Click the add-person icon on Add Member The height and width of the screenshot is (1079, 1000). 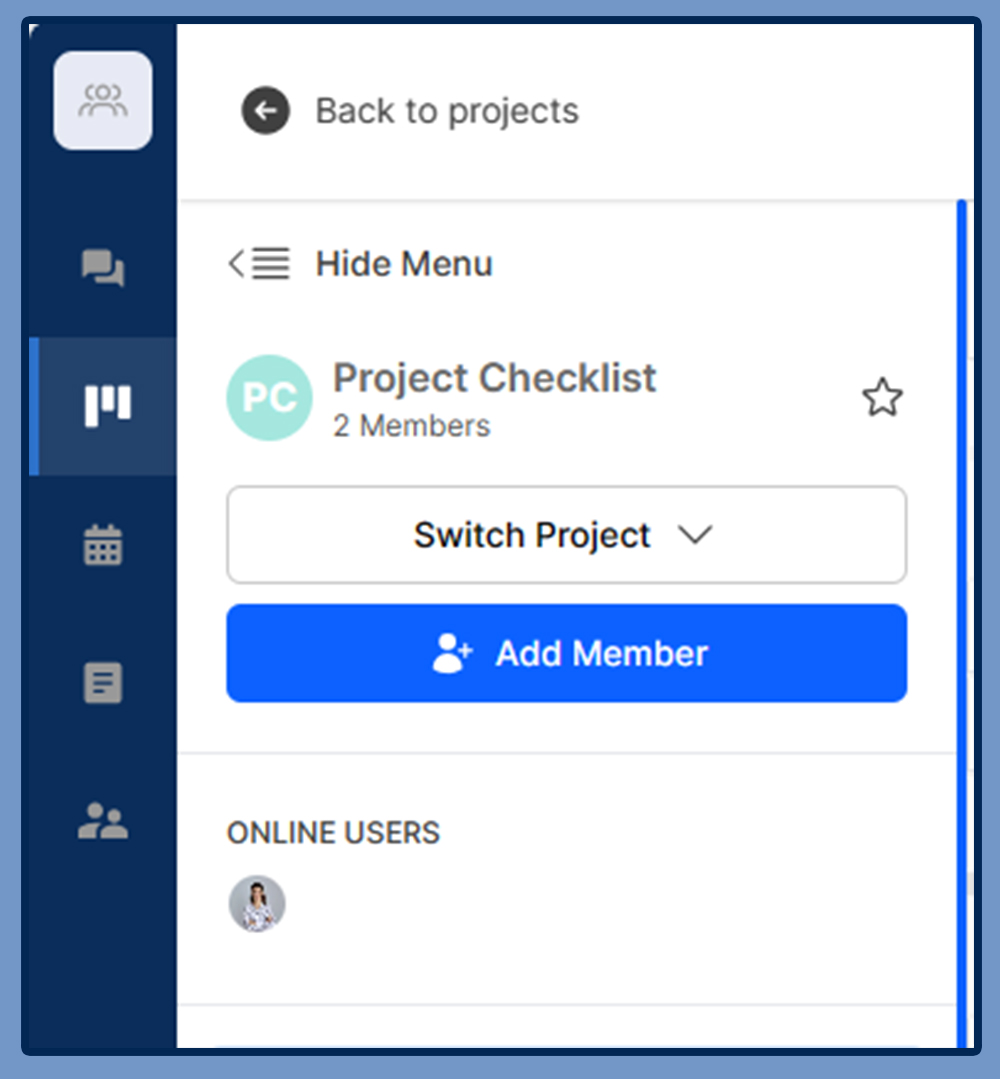pos(452,653)
